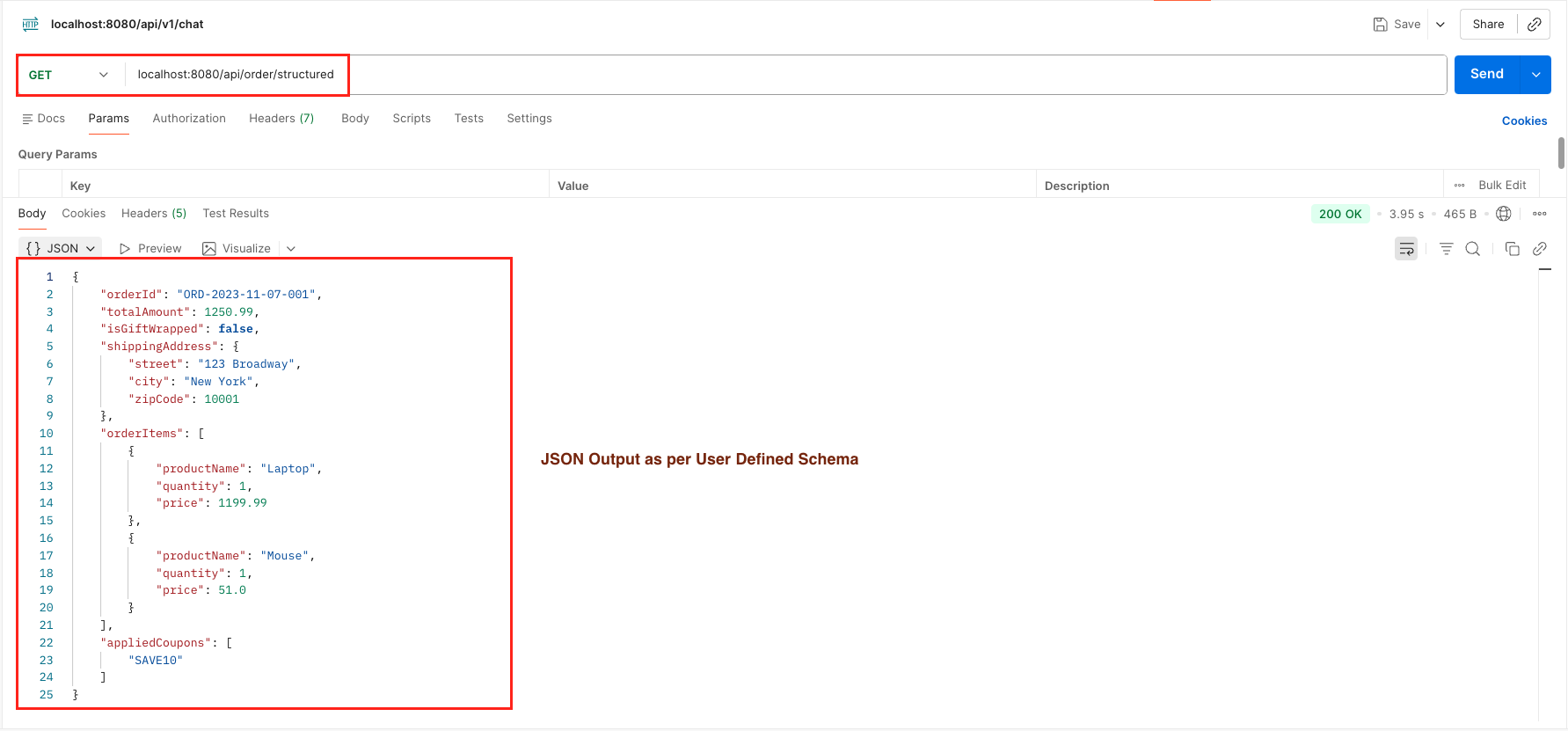Click the filter response lines icon
The width and height of the screenshot is (1568, 731).
click(x=1446, y=249)
